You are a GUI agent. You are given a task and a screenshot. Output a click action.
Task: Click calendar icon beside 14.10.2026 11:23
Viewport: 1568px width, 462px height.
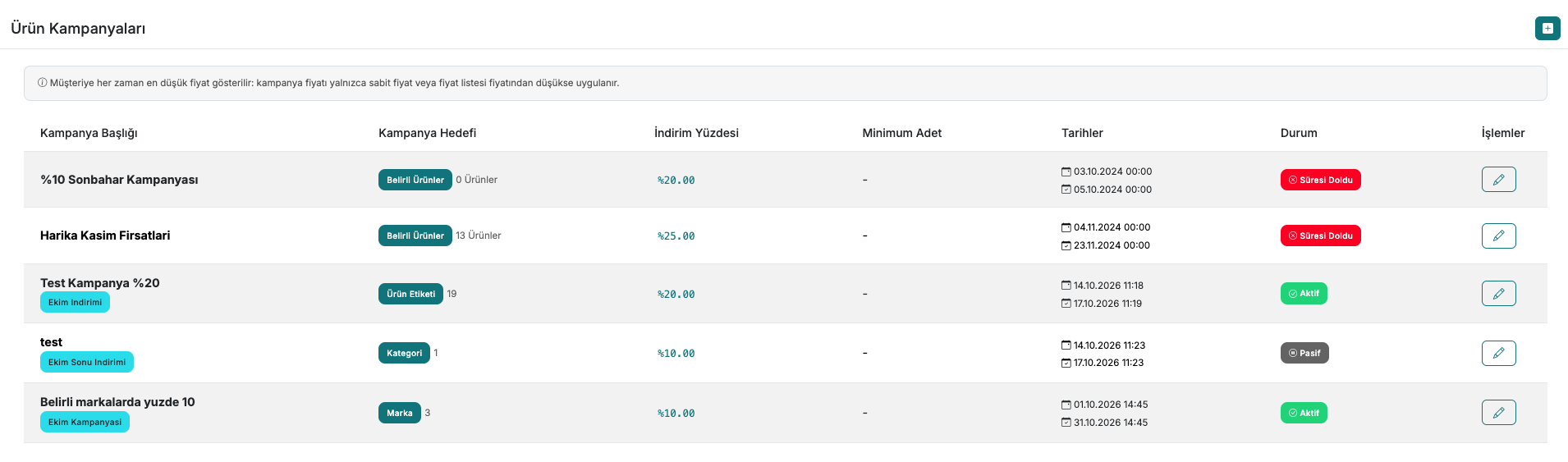pyautogui.click(x=1066, y=345)
